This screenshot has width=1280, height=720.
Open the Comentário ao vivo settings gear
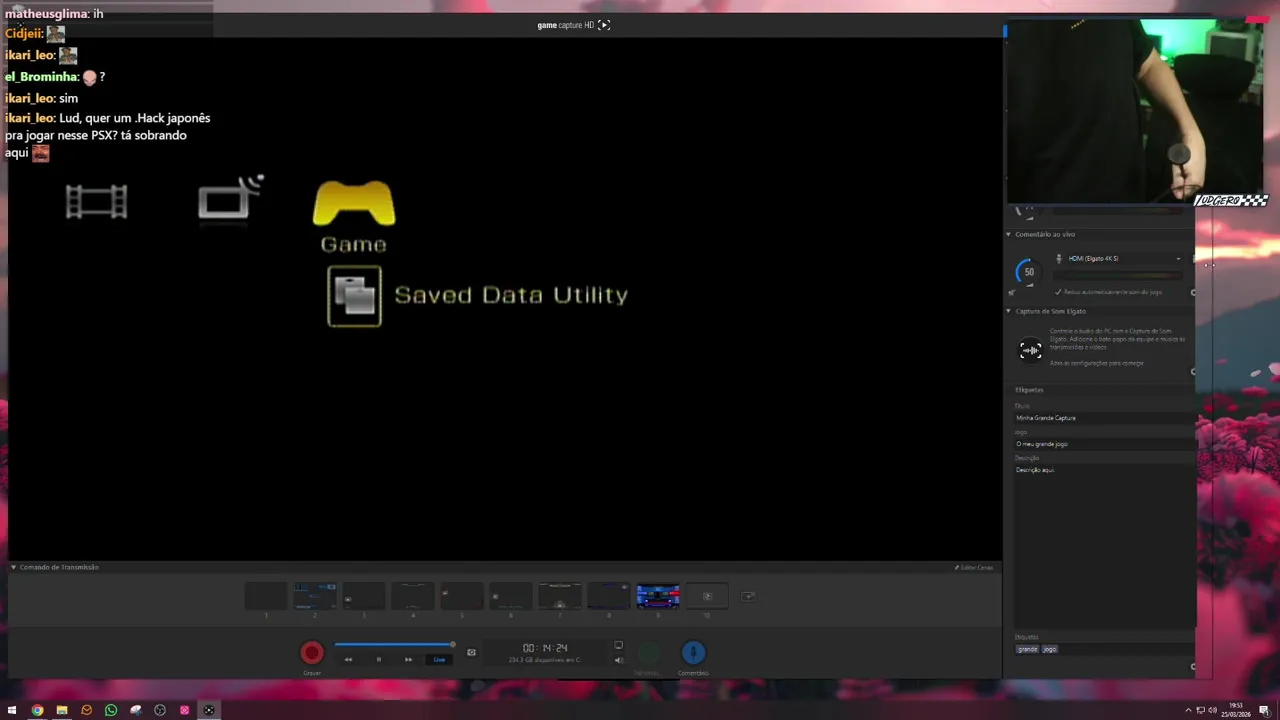click(x=1193, y=293)
